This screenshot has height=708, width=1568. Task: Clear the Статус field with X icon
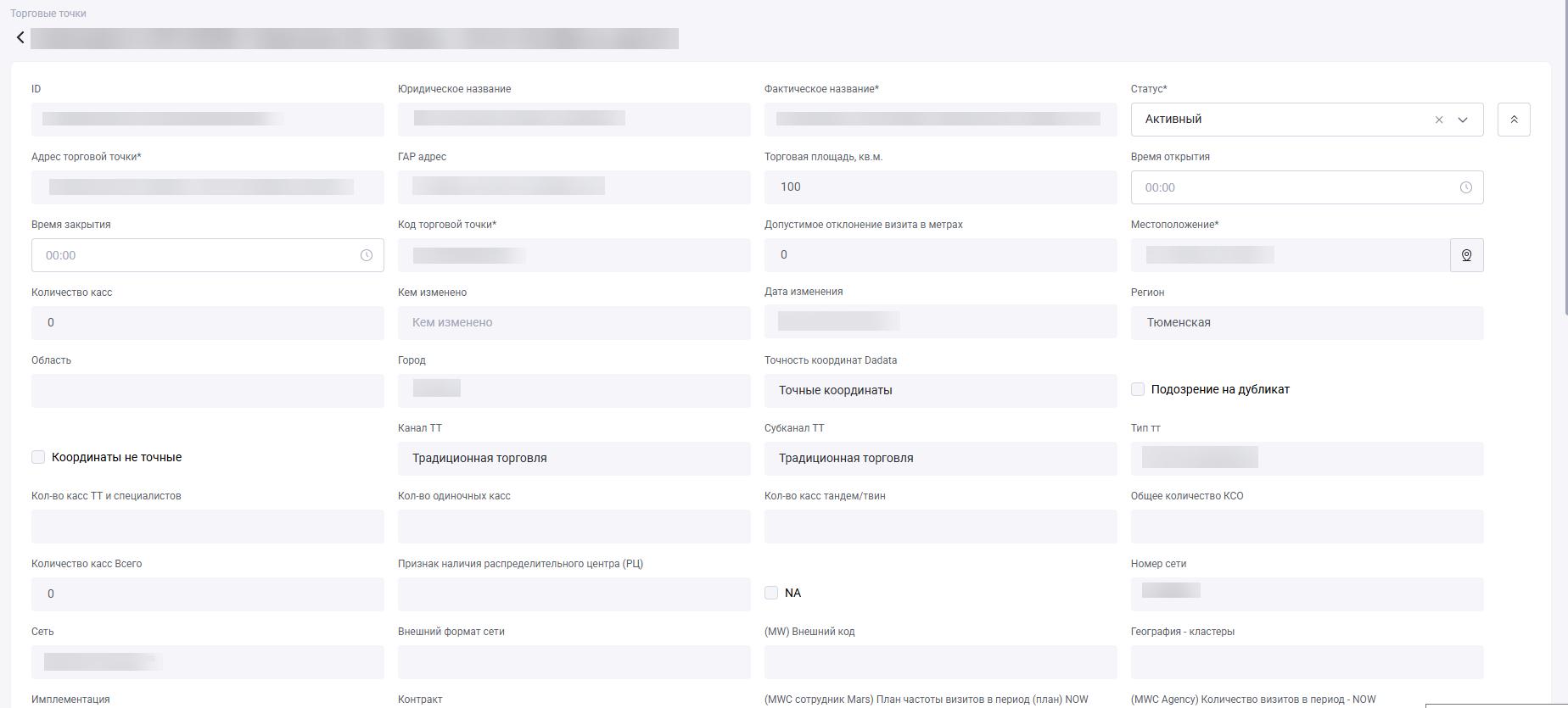[1439, 120]
